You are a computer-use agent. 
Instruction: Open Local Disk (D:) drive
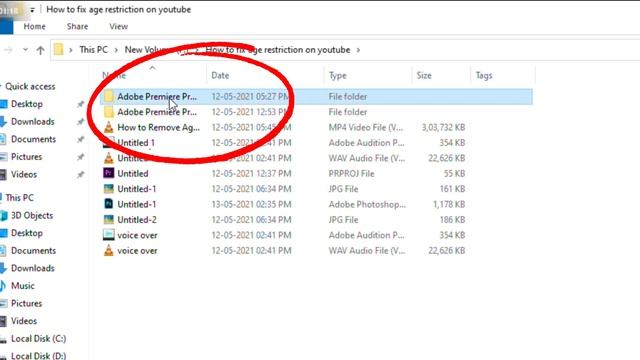(x=38, y=356)
